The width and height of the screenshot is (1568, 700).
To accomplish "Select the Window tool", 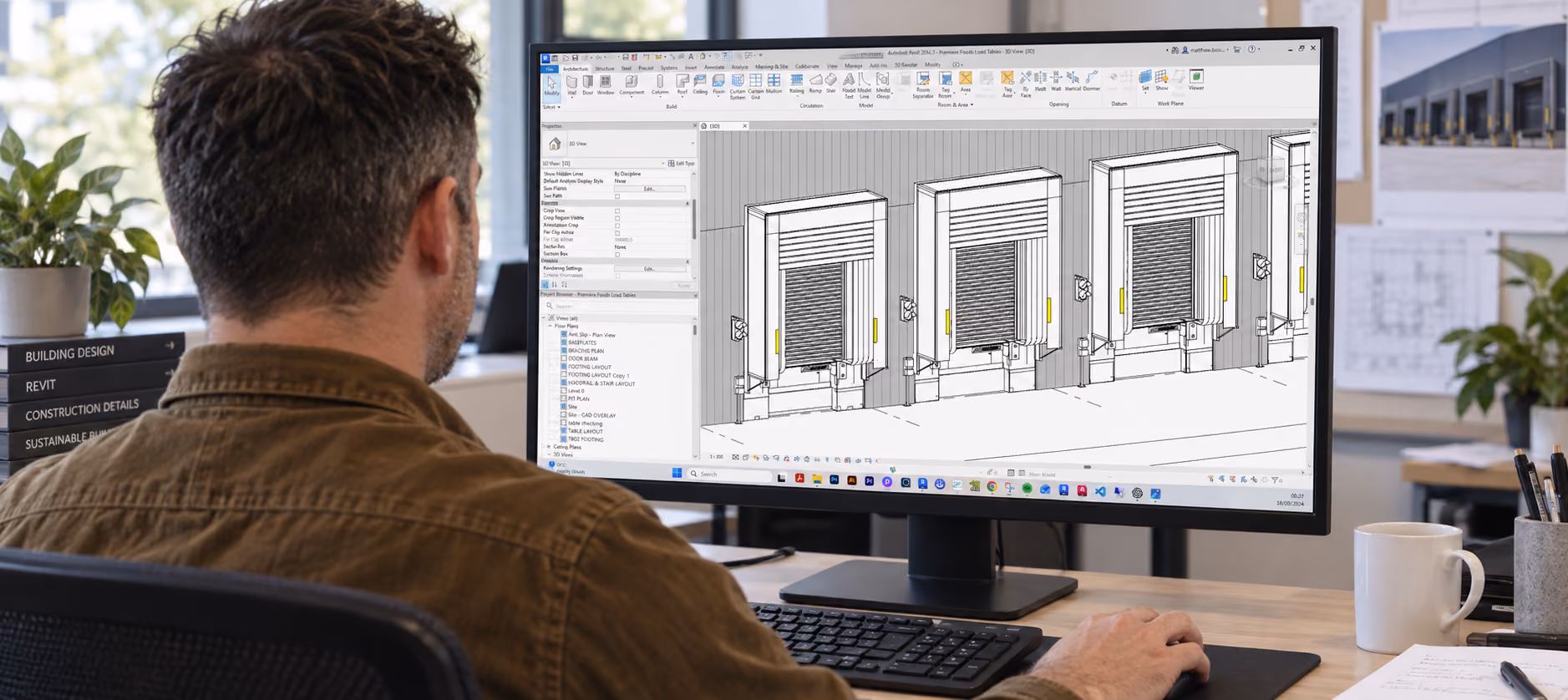I will tap(606, 84).
